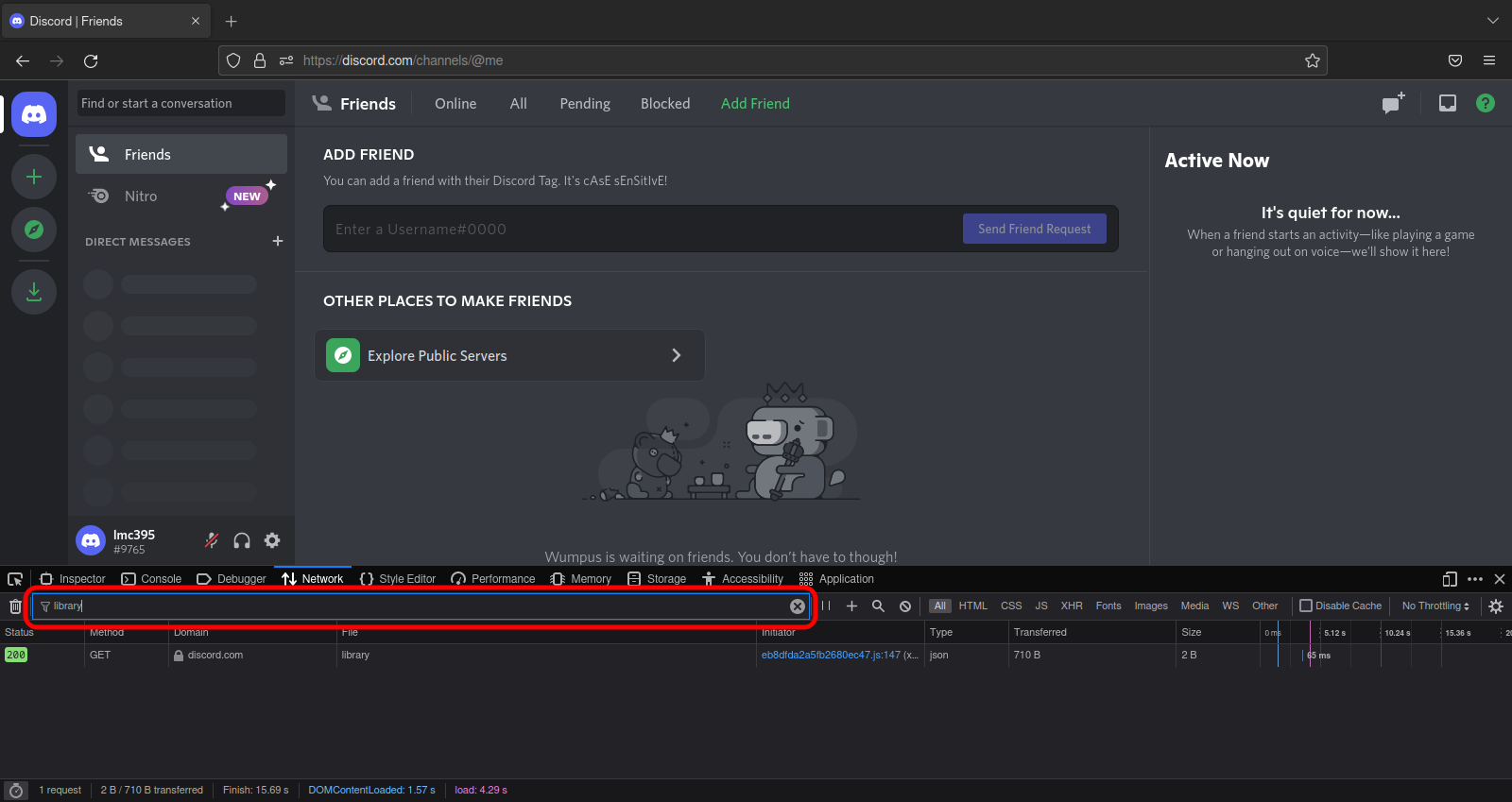Viewport: 1512px width, 802px height.
Task: Switch to Console tab
Action: coord(151,579)
